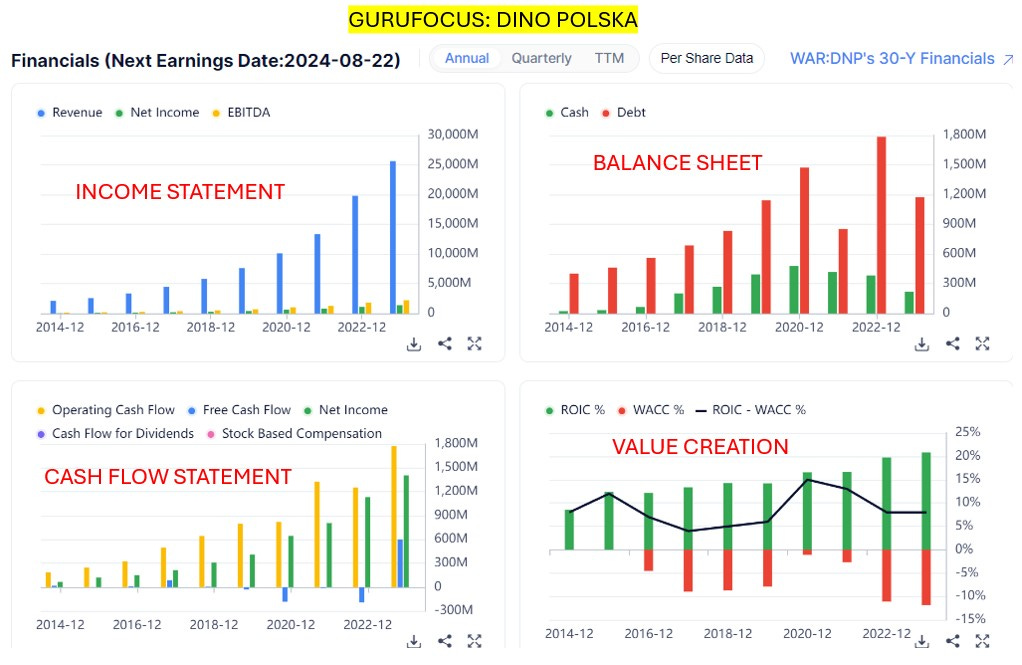Toggle EBITDA series in income chart
The width and height of the screenshot is (1022, 665).
click(x=241, y=112)
